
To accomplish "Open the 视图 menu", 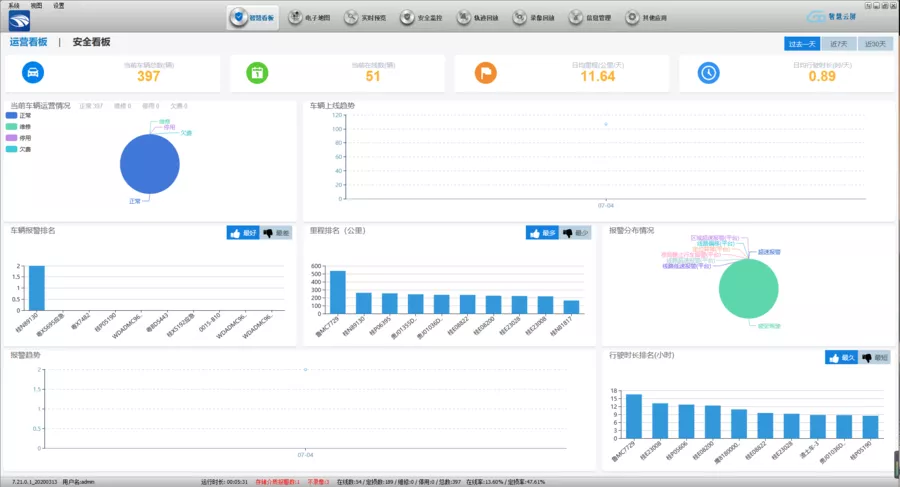I will pyautogui.click(x=36, y=5).
